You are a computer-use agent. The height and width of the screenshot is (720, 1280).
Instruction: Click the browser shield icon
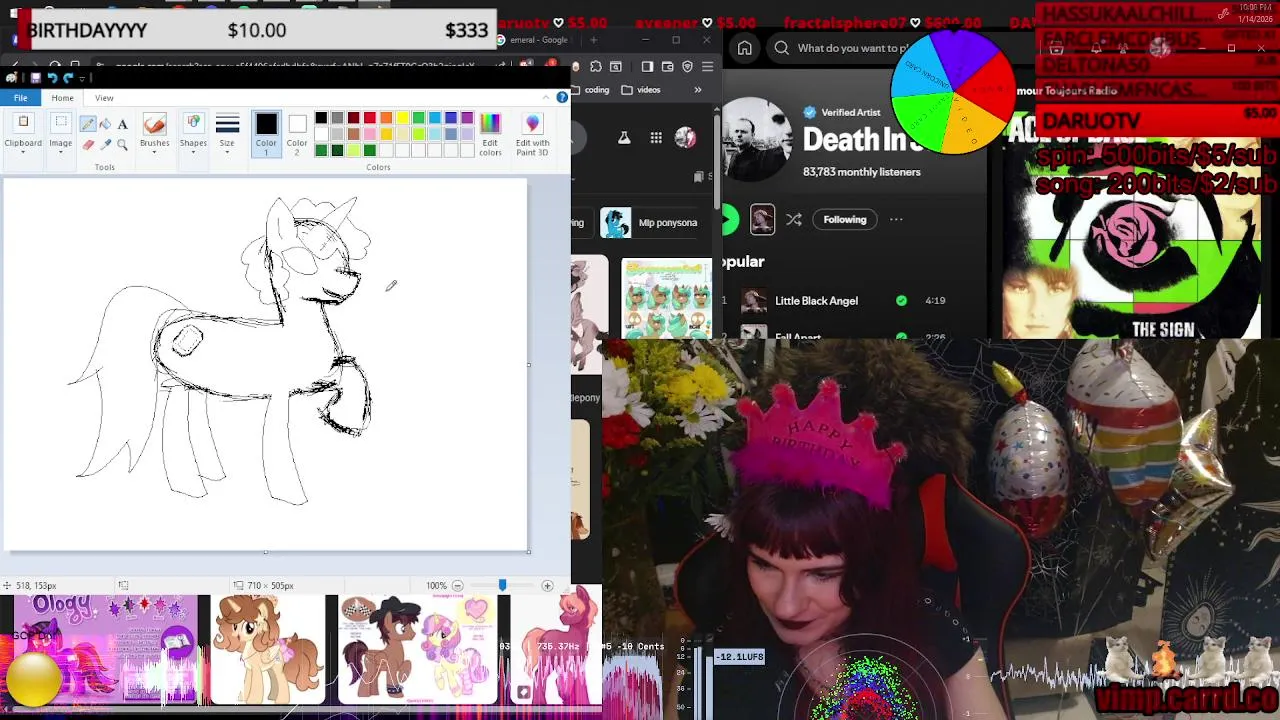687,66
